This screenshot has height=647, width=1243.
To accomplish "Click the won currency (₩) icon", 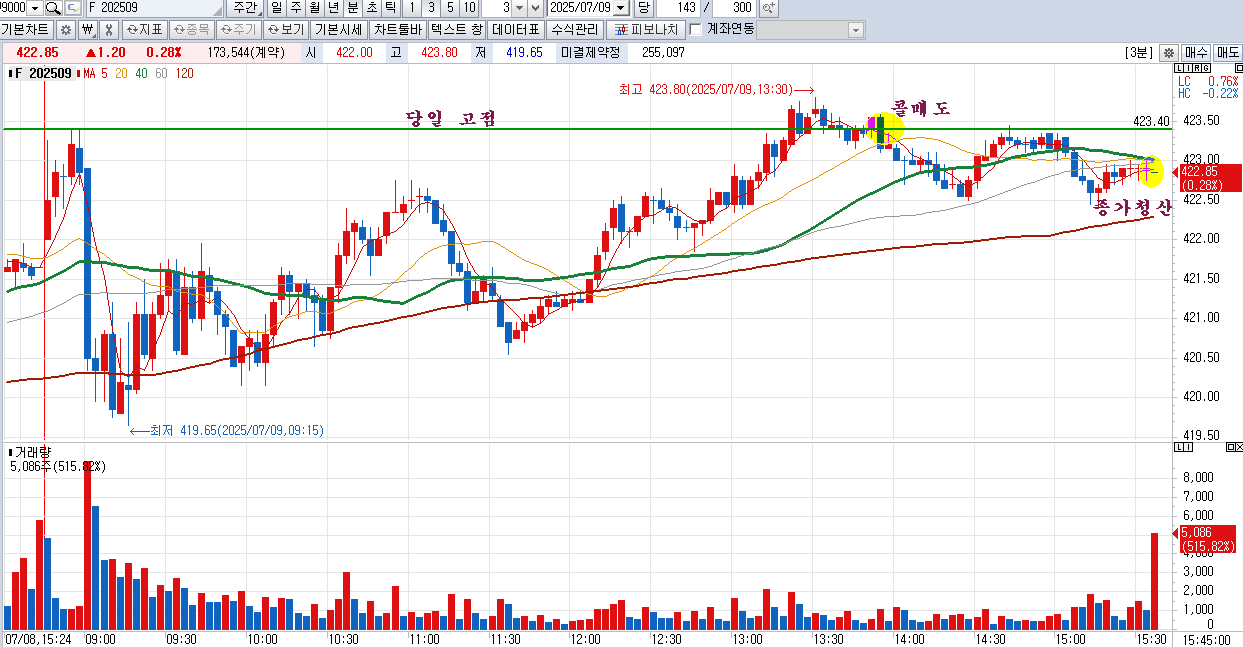I will (87, 30).
